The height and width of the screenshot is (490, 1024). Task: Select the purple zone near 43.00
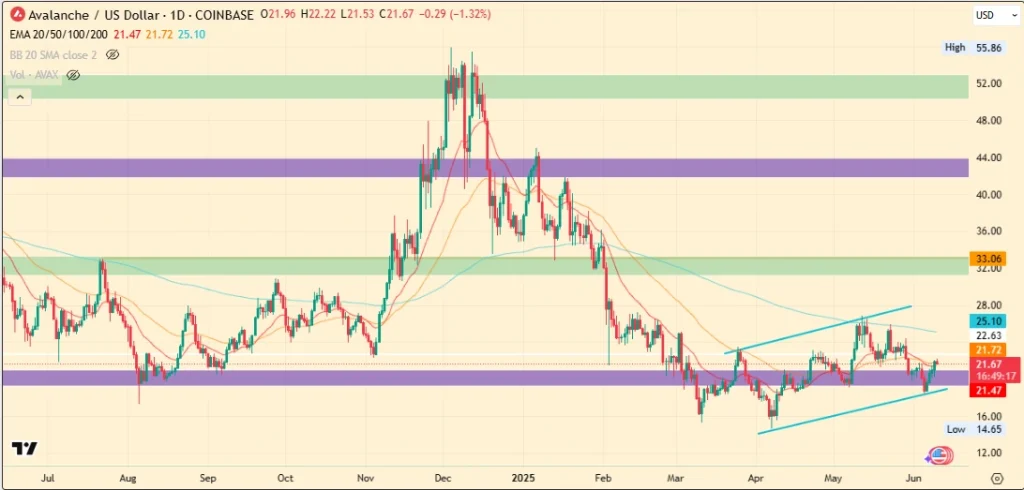485,168
